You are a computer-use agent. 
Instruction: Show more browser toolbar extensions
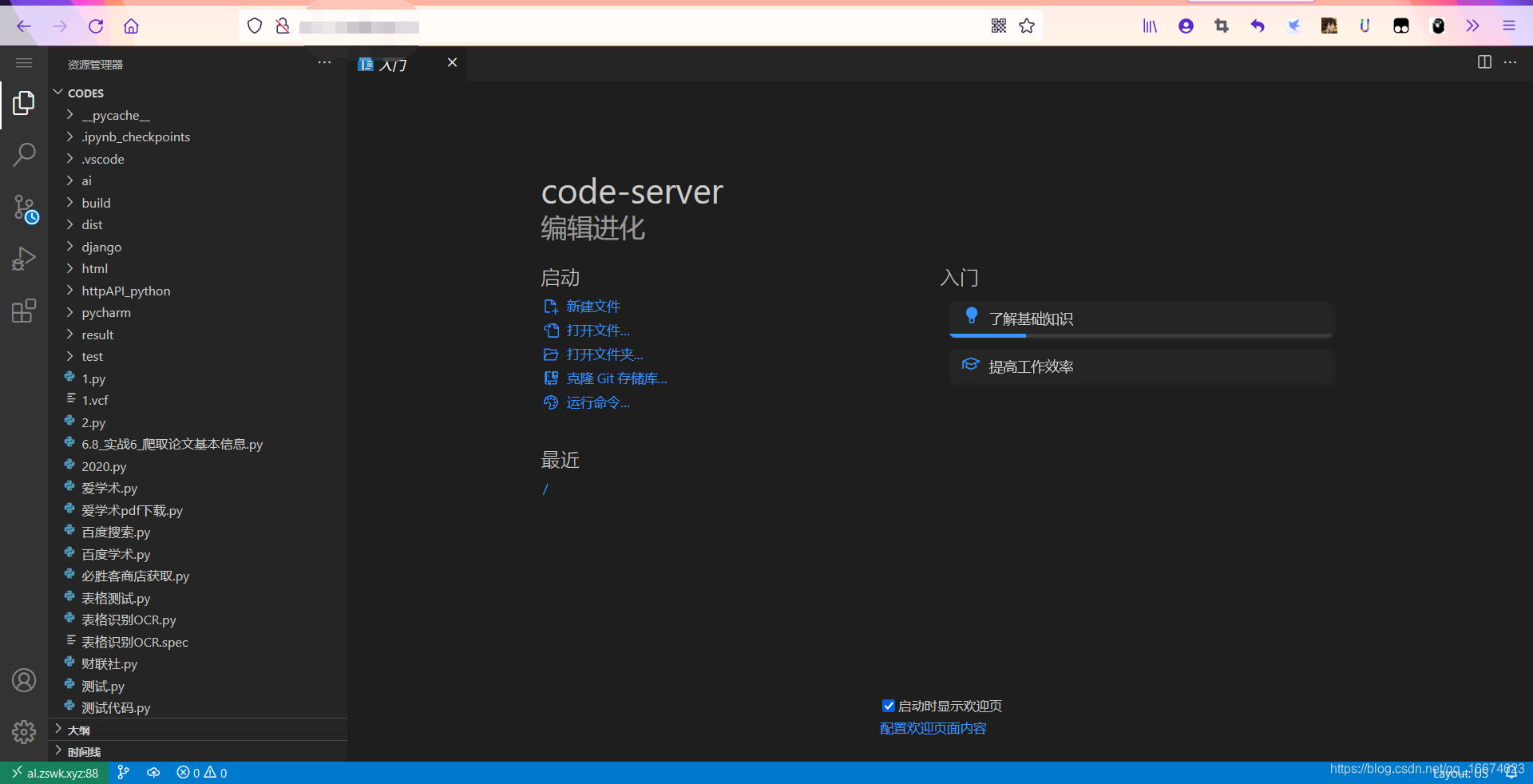tap(1472, 26)
